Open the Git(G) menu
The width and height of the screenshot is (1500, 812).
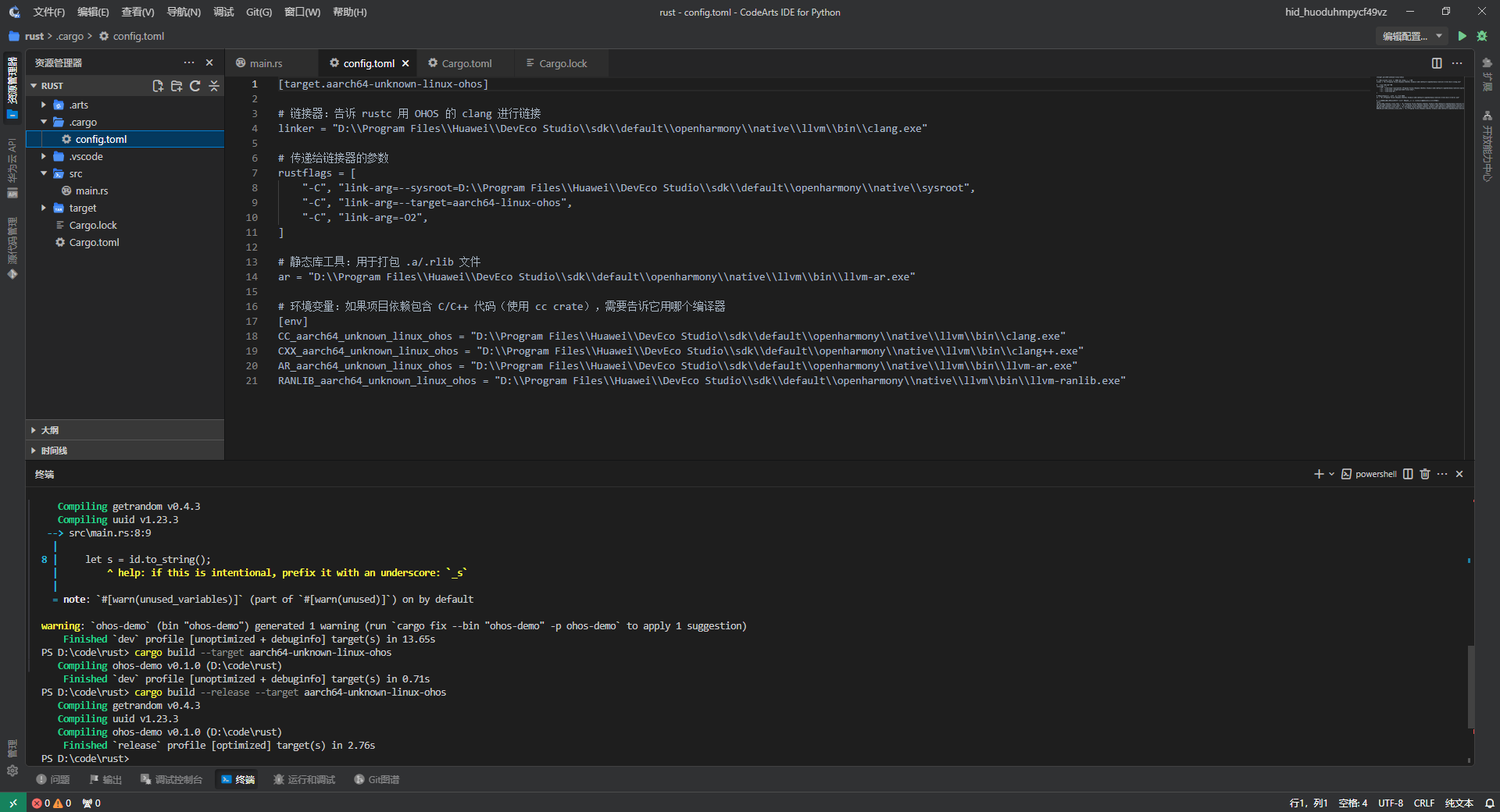pyautogui.click(x=259, y=12)
